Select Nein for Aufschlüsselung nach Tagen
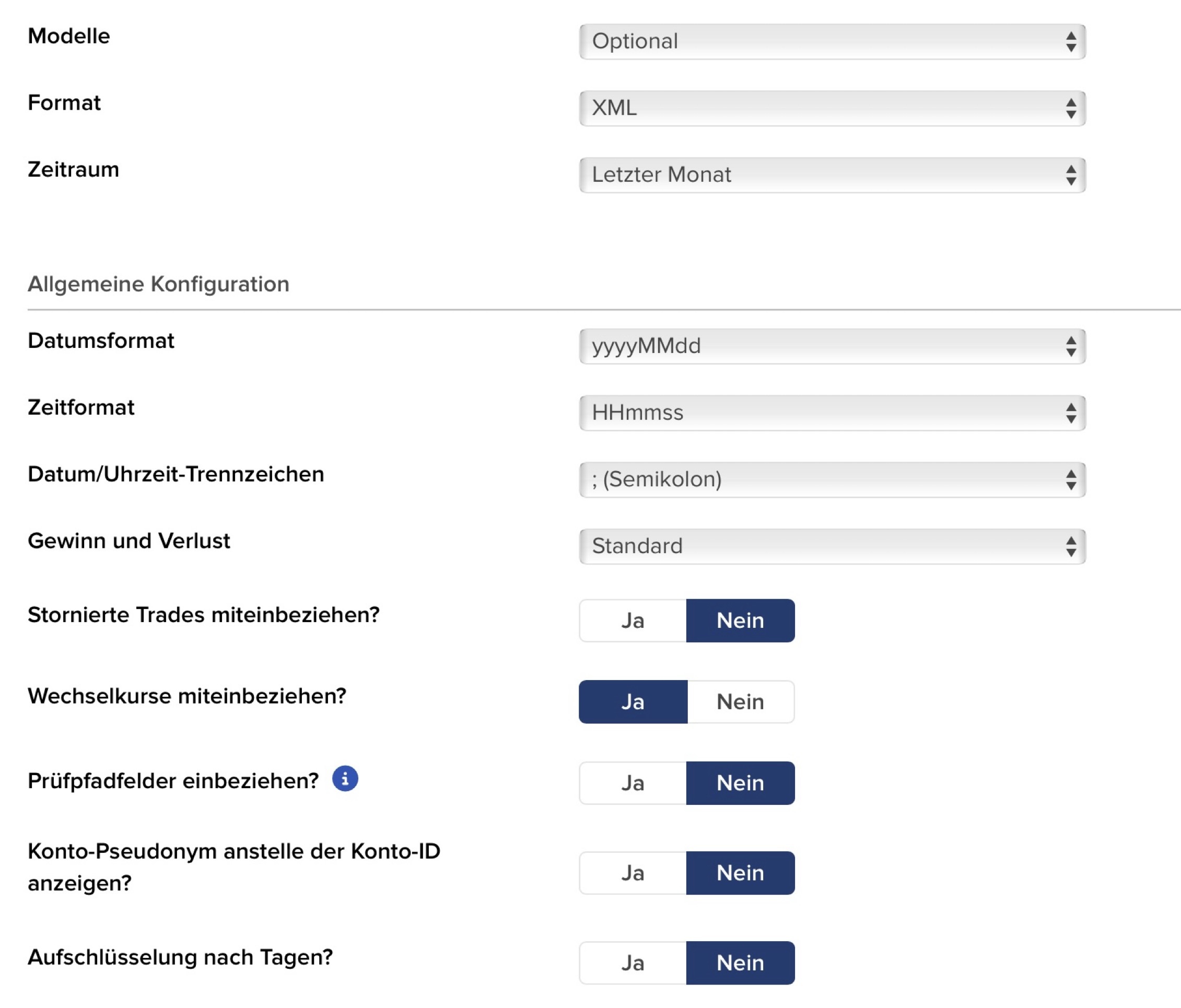 (x=740, y=963)
